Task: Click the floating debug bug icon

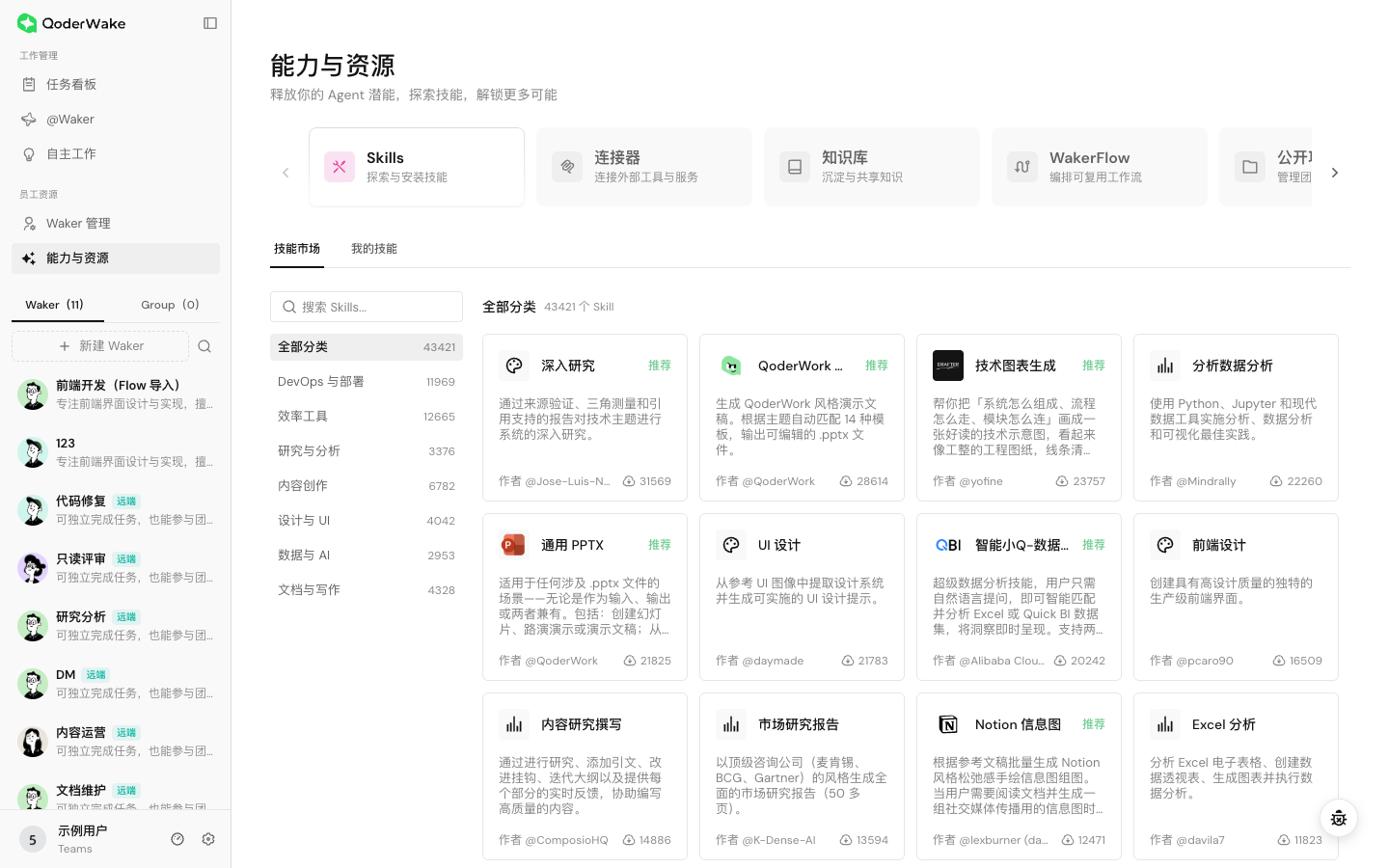Action: tap(1339, 819)
